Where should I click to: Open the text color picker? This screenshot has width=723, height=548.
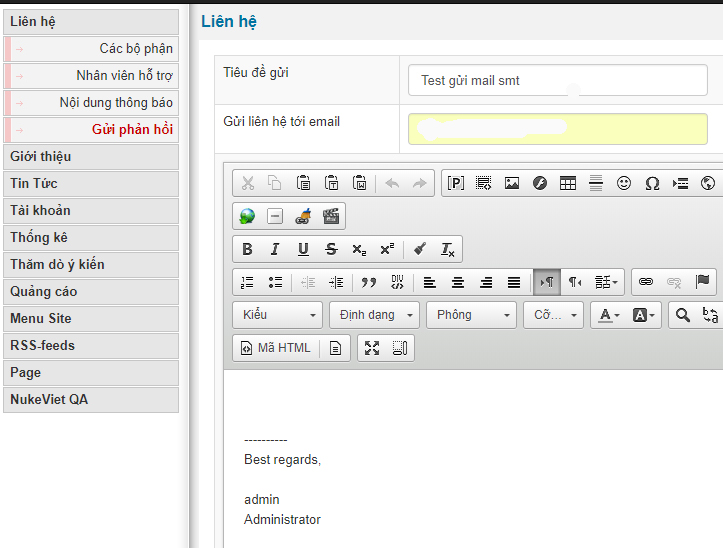(x=608, y=315)
